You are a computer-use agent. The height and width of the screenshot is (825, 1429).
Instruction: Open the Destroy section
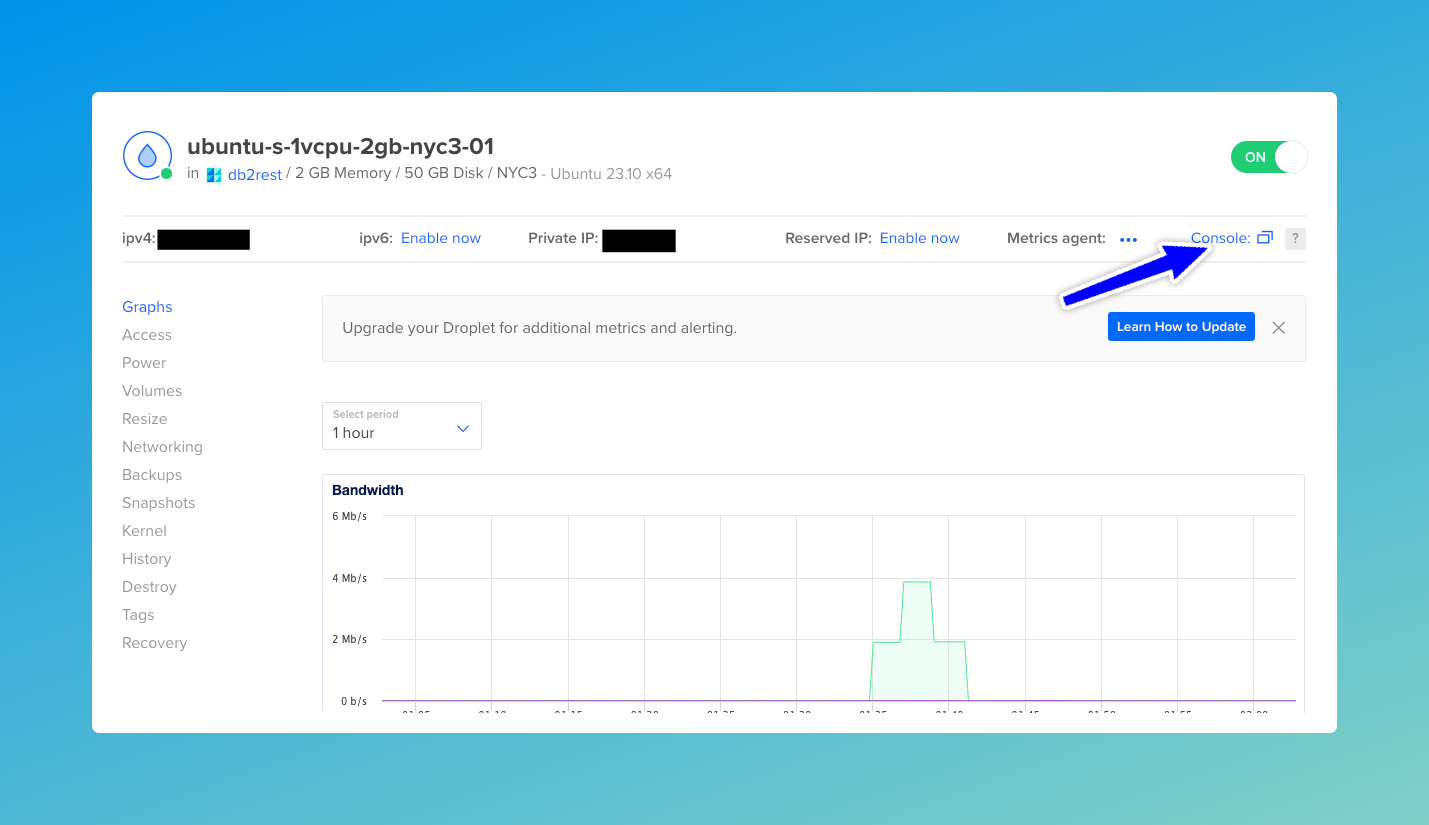tap(149, 587)
